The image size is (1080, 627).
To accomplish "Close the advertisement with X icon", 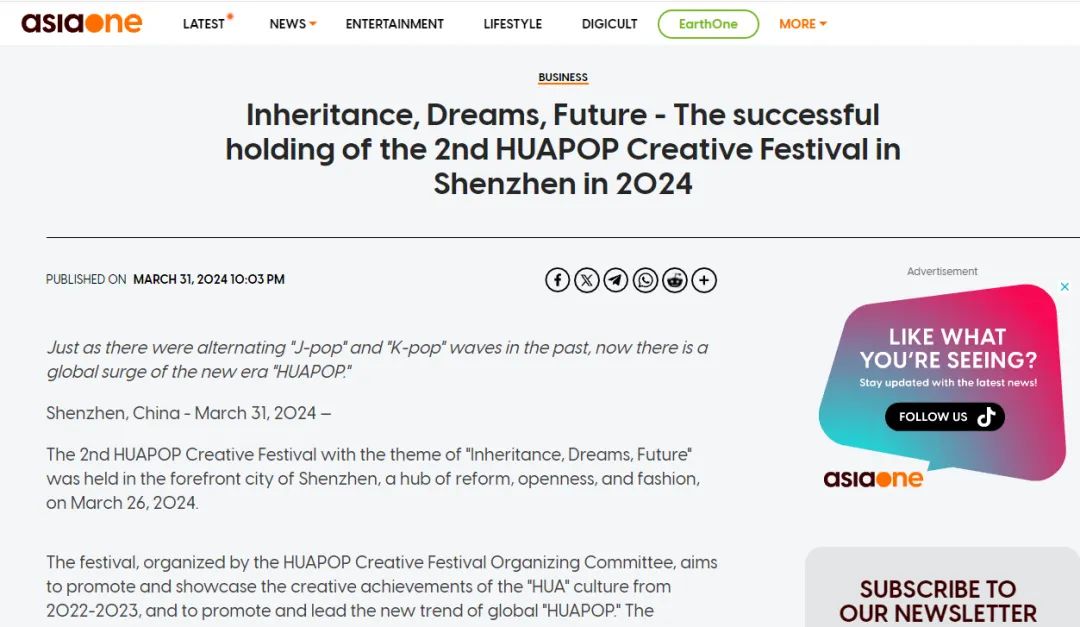I will pyautogui.click(x=1065, y=287).
